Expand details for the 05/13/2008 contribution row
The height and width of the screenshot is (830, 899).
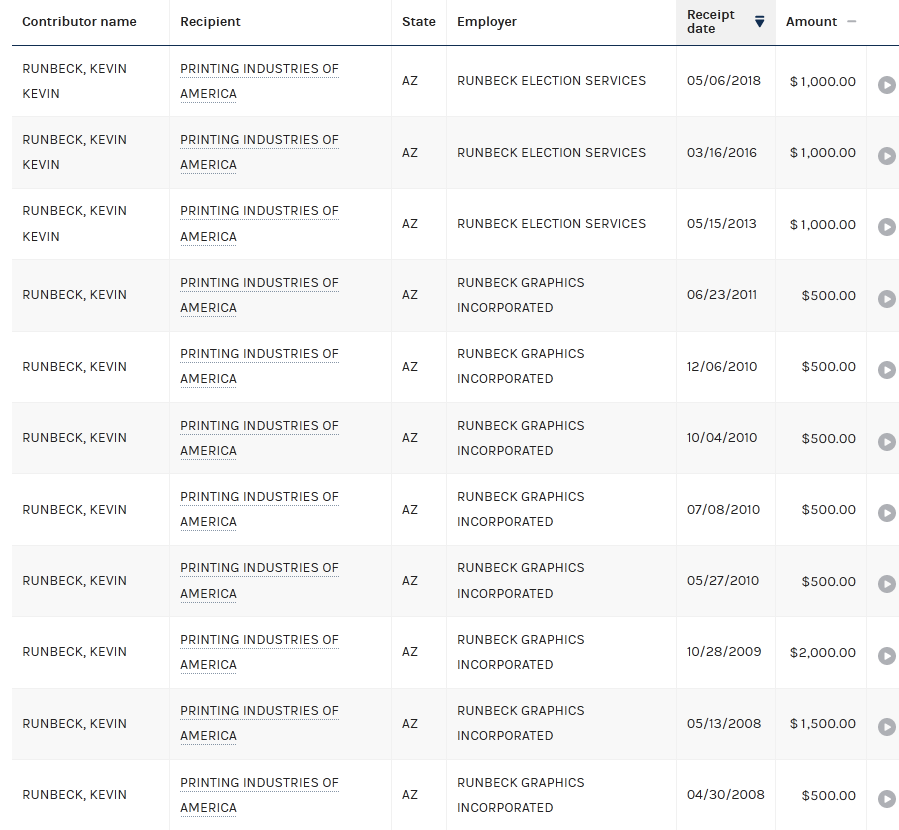click(886, 727)
